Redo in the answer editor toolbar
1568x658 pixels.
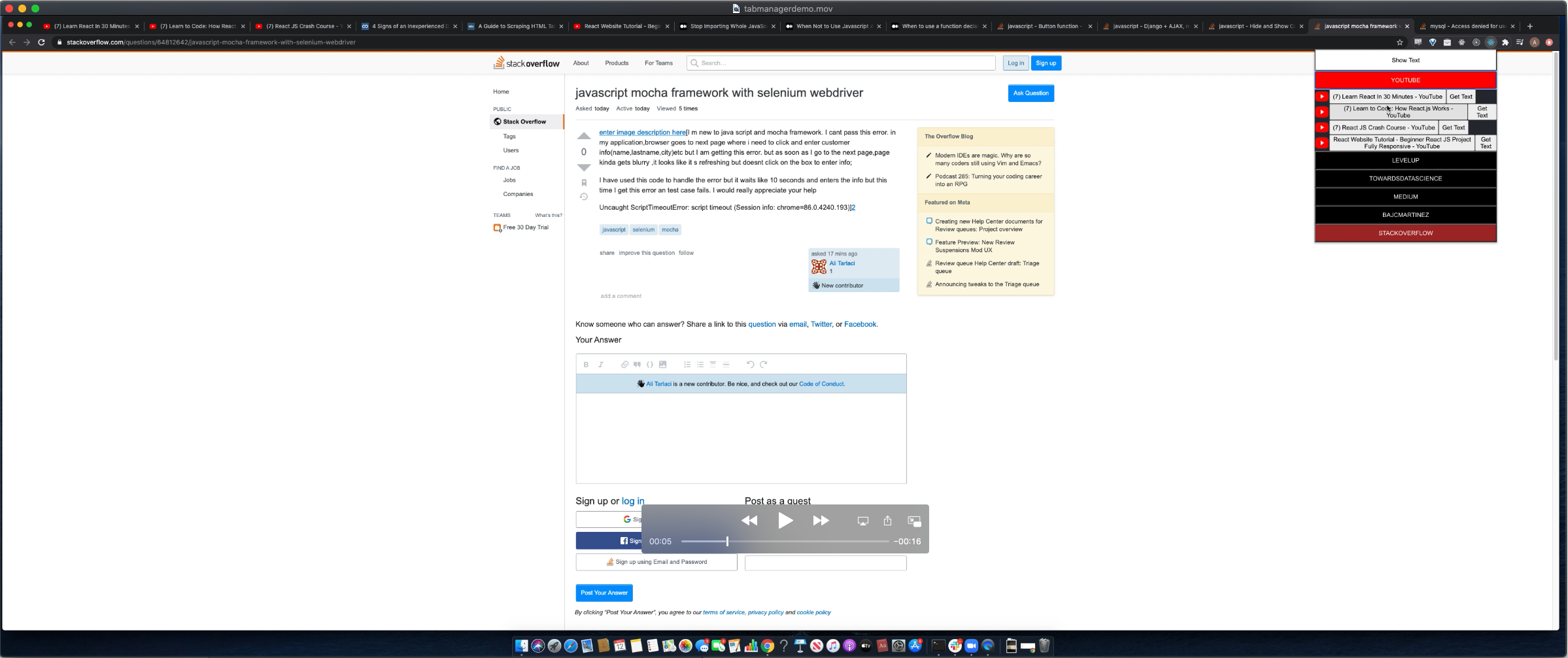(763, 365)
